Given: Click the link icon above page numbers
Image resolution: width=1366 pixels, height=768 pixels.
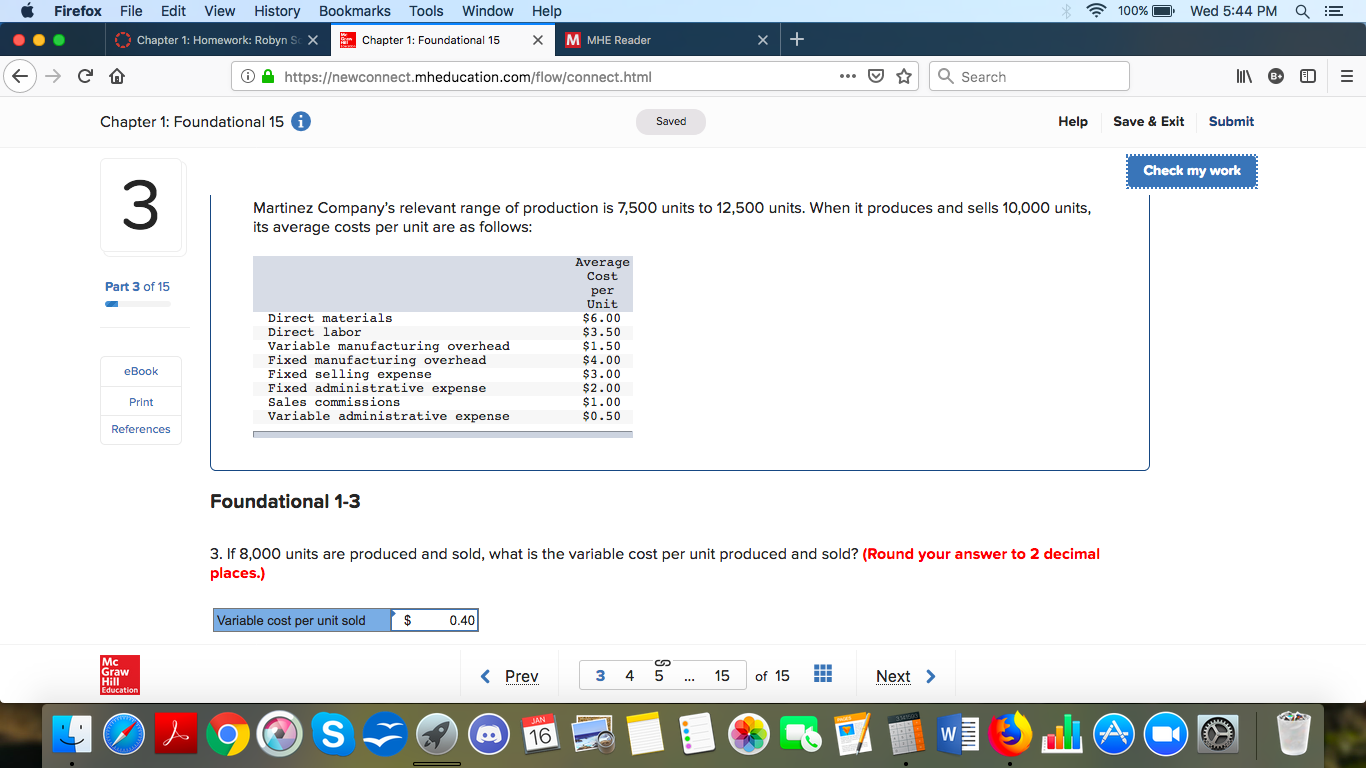Looking at the screenshot, I should [x=660, y=662].
